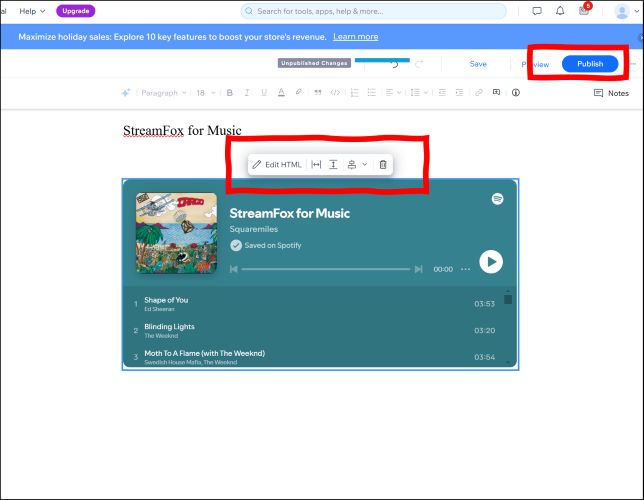Image resolution: width=644 pixels, height=500 pixels.
Task: Click the embed height adjust icon
Action: click(334, 165)
